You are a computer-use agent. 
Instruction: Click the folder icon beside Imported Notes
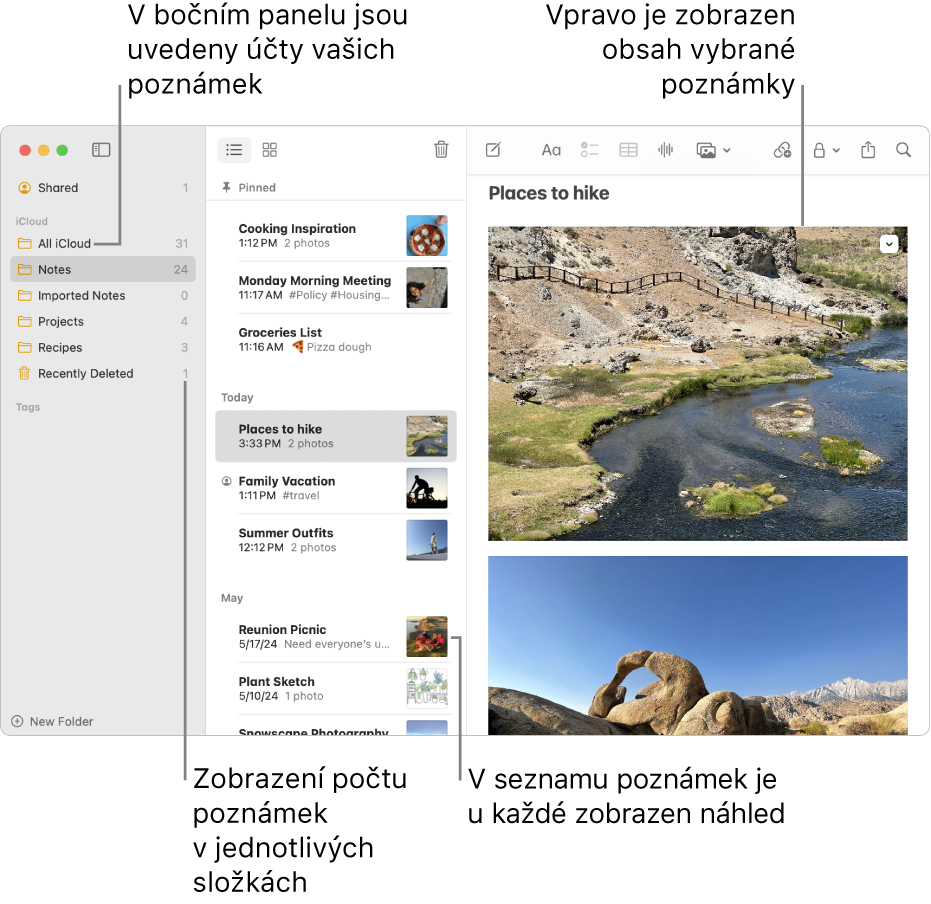pyautogui.click(x=24, y=295)
